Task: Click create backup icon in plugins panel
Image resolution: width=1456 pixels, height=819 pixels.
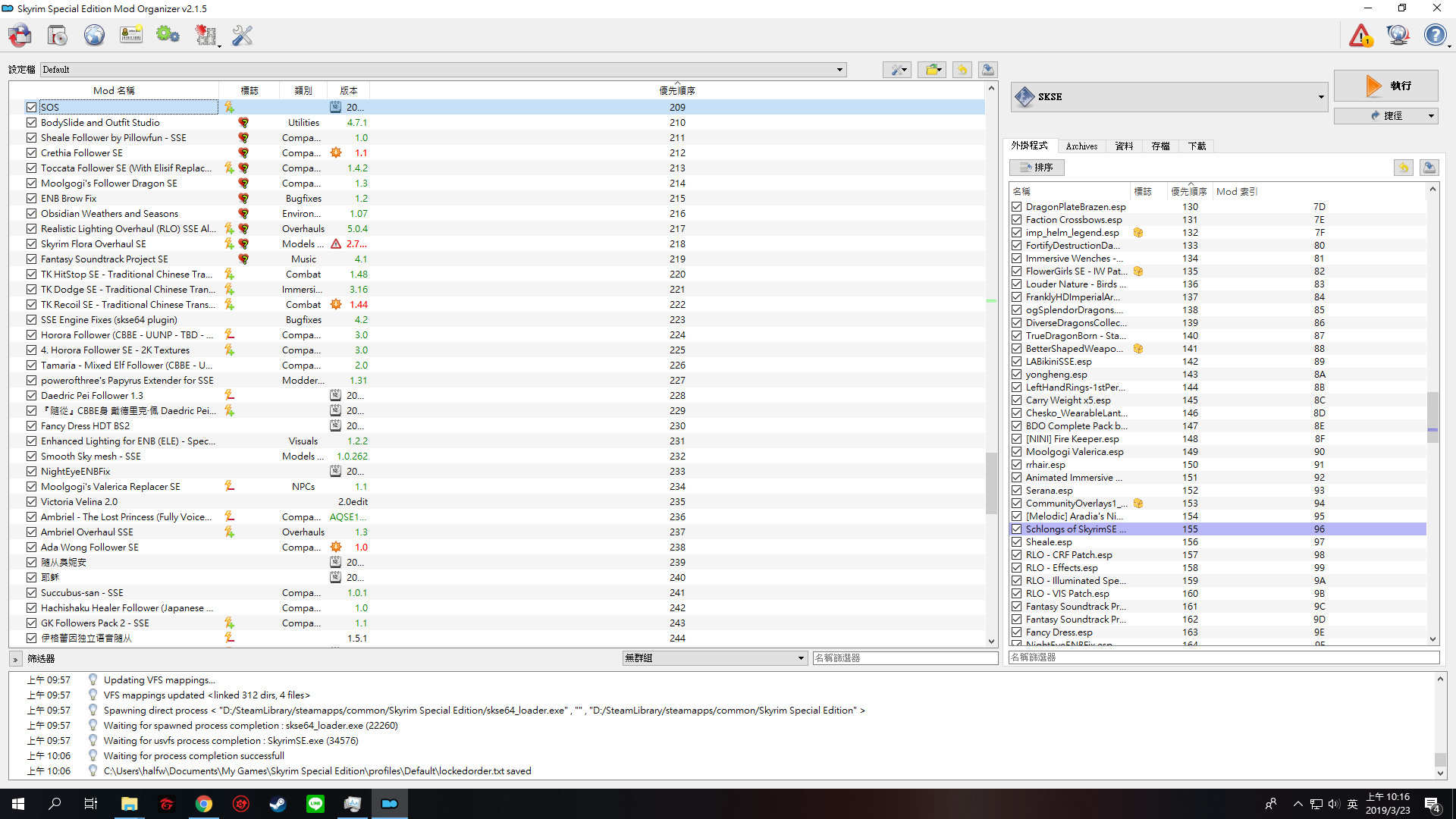Action: (x=1429, y=168)
